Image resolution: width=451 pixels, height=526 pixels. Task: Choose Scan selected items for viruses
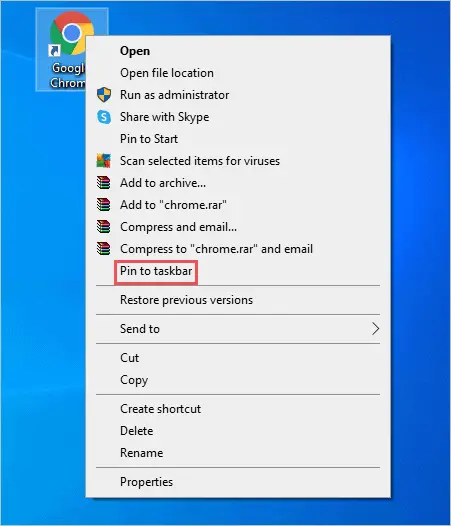[238, 161]
